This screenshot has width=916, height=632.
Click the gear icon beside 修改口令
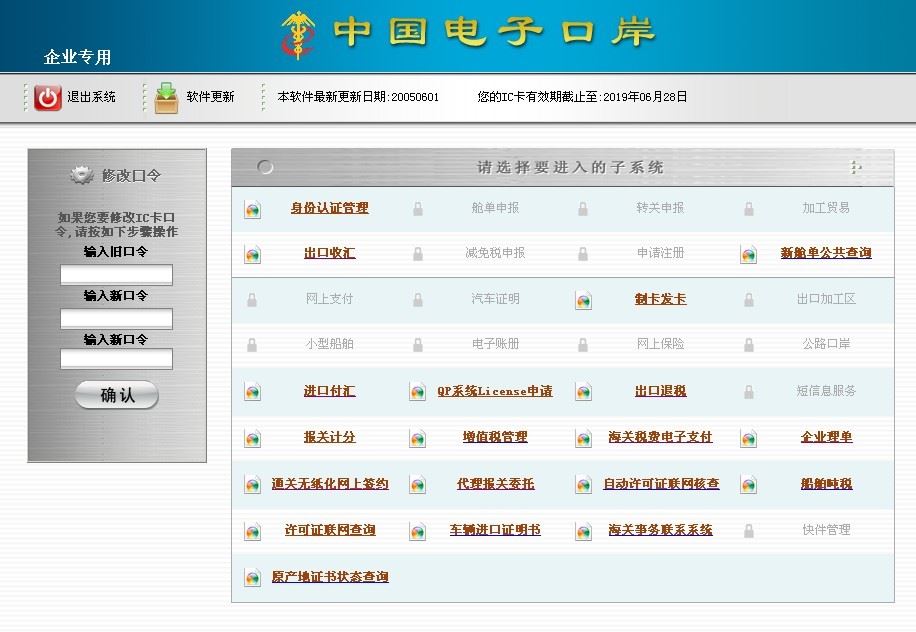82,175
